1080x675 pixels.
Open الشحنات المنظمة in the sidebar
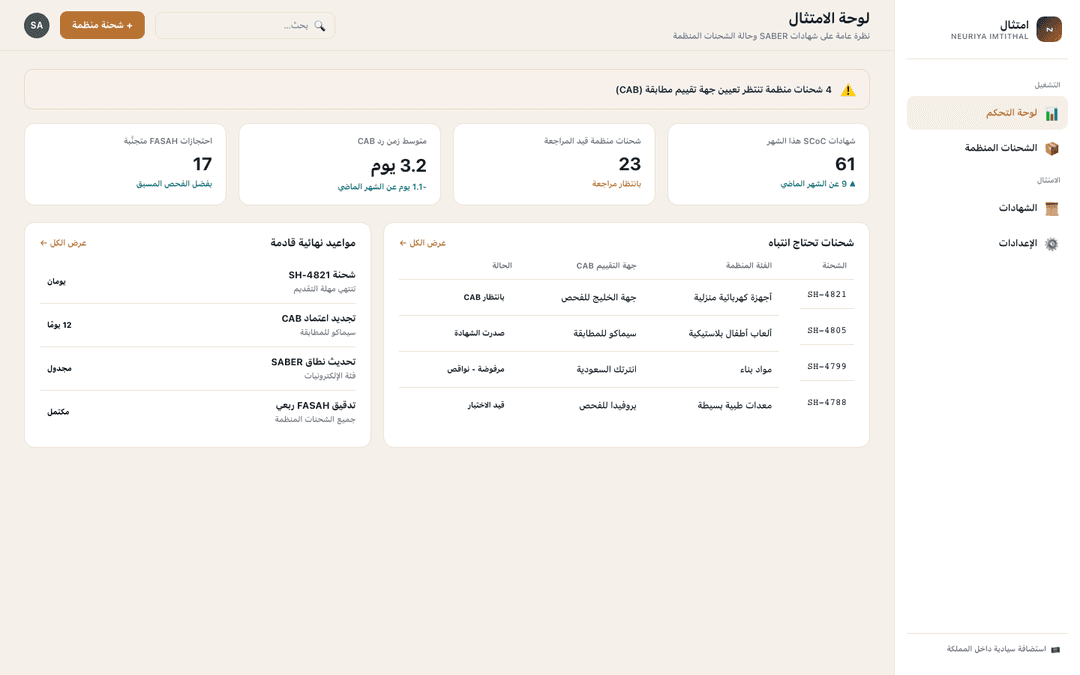coord(987,148)
